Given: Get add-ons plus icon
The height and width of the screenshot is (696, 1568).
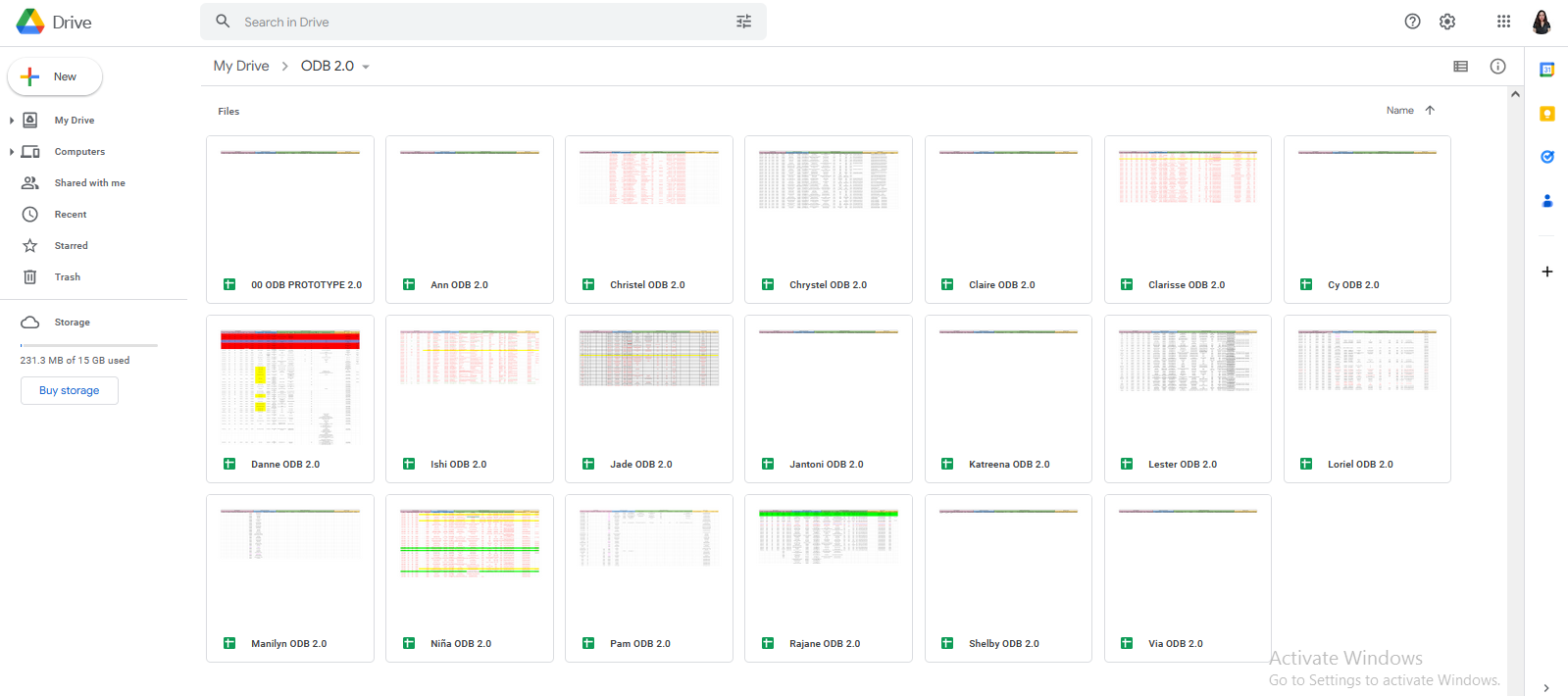Looking at the screenshot, I should click(x=1546, y=272).
